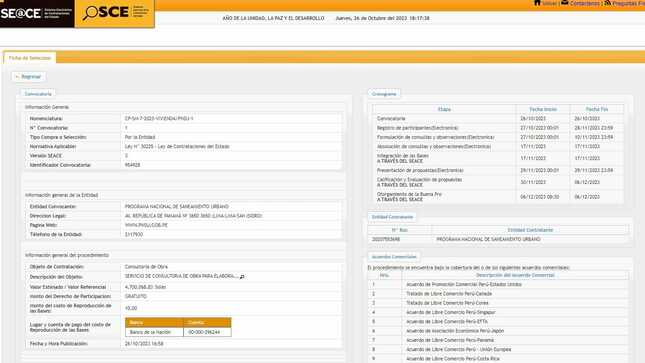Click Integración de las Bases row
Viewport: 645px width, 363px height.
point(498,158)
